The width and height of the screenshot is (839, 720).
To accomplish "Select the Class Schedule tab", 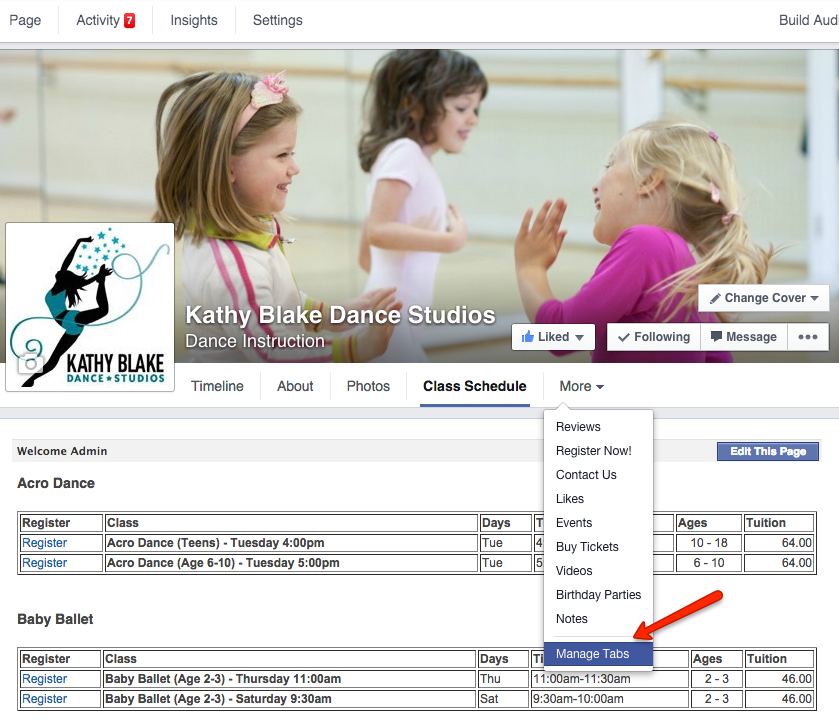I will click(x=475, y=386).
